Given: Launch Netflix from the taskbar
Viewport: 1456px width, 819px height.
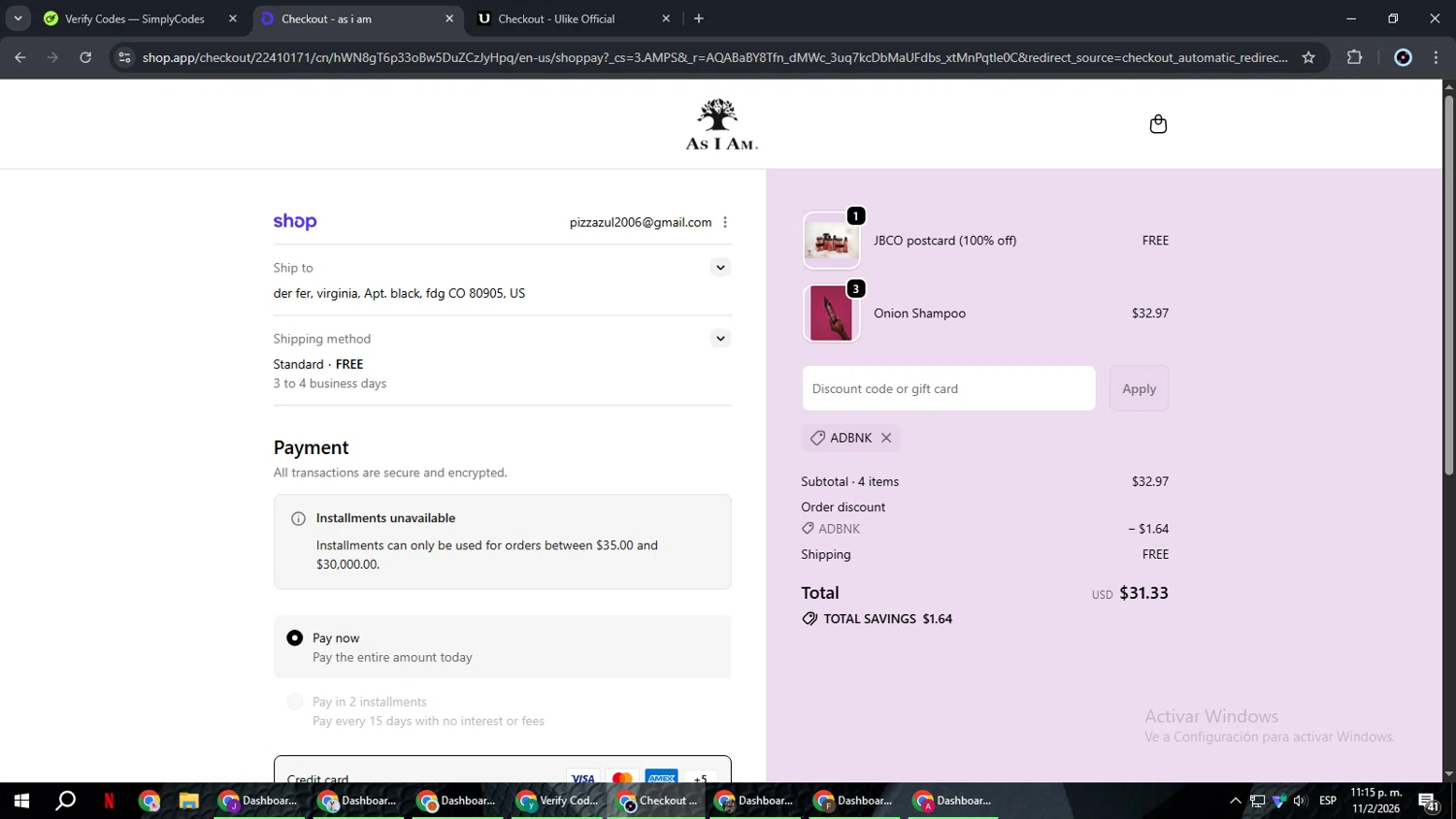Looking at the screenshot, I should point(109,801).
